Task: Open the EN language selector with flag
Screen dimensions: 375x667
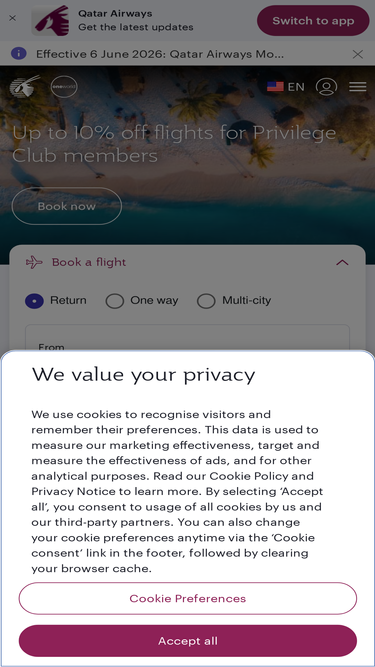Action: pyautogui.click(x=286, y=87)
